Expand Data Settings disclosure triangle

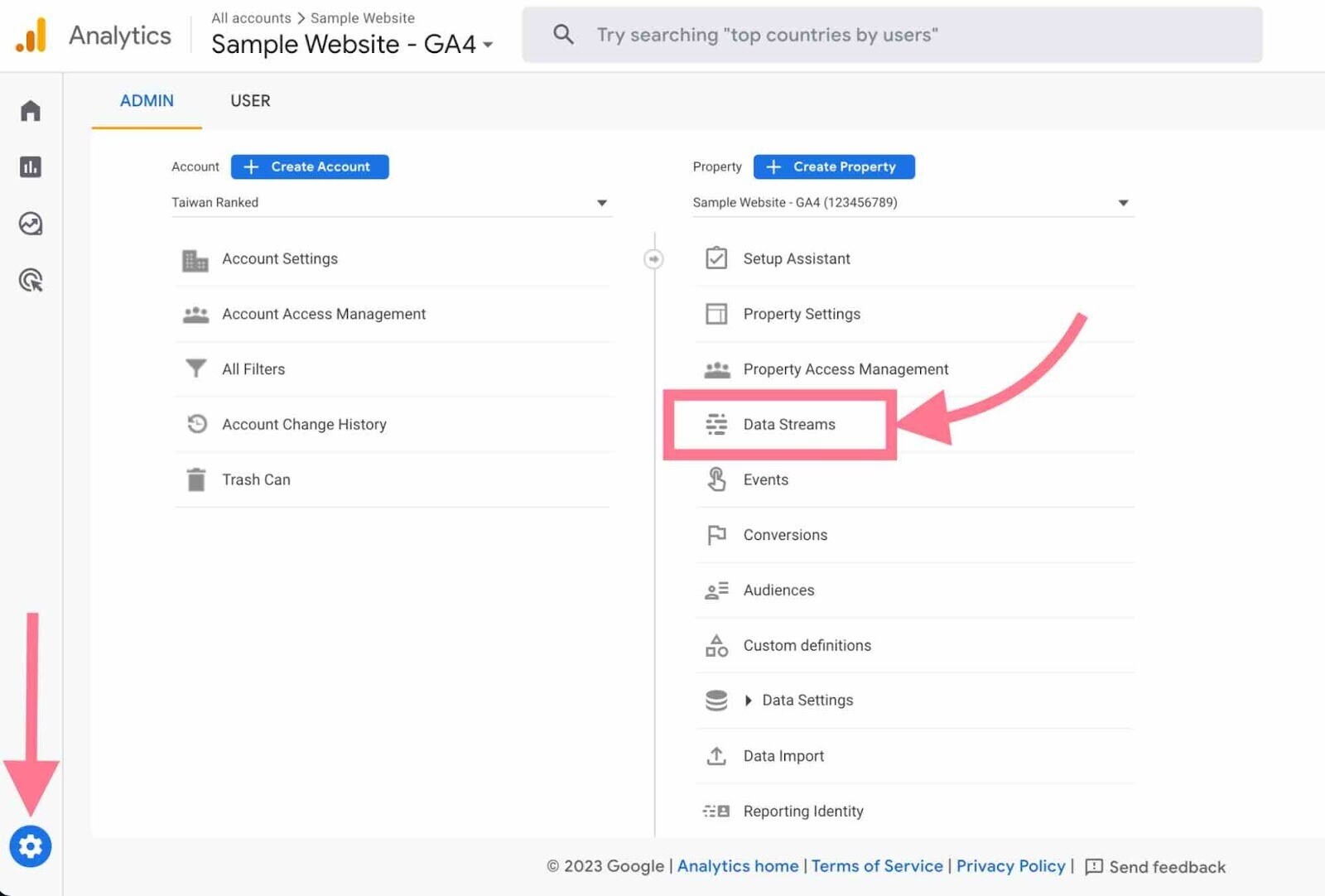click(x=749, y=700)
